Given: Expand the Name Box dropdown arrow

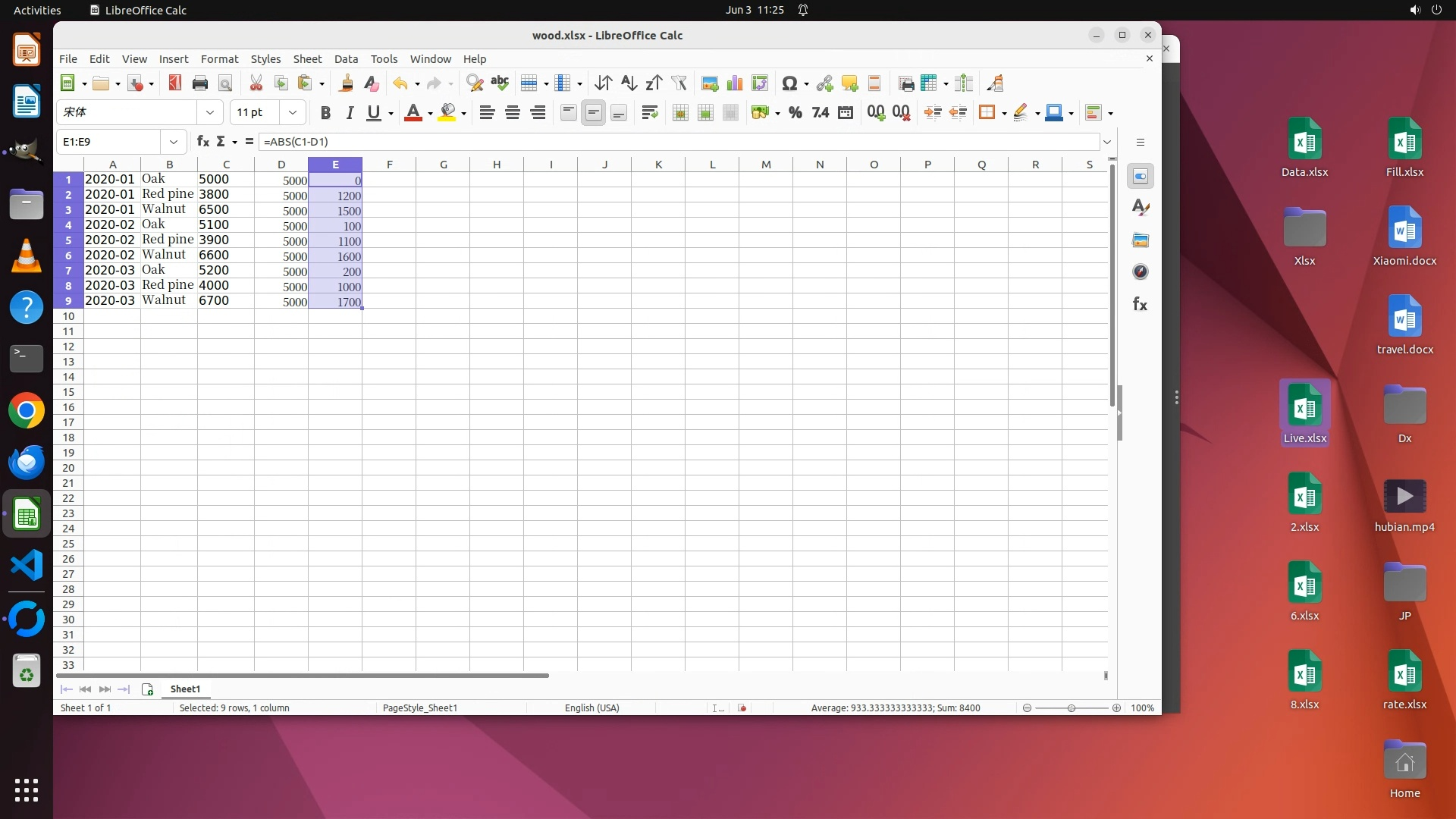Looking at the screenshot, I should pyautogui.click(x=174, y=142).
